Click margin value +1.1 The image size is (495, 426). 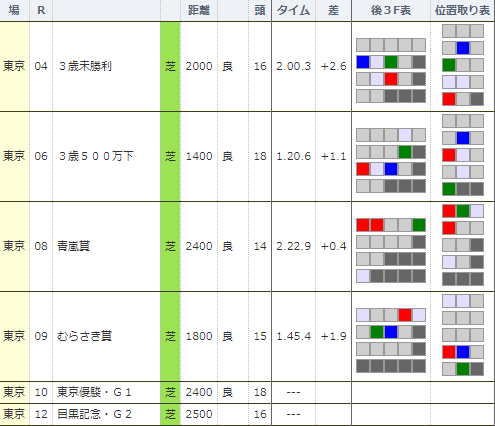[333, 156]
